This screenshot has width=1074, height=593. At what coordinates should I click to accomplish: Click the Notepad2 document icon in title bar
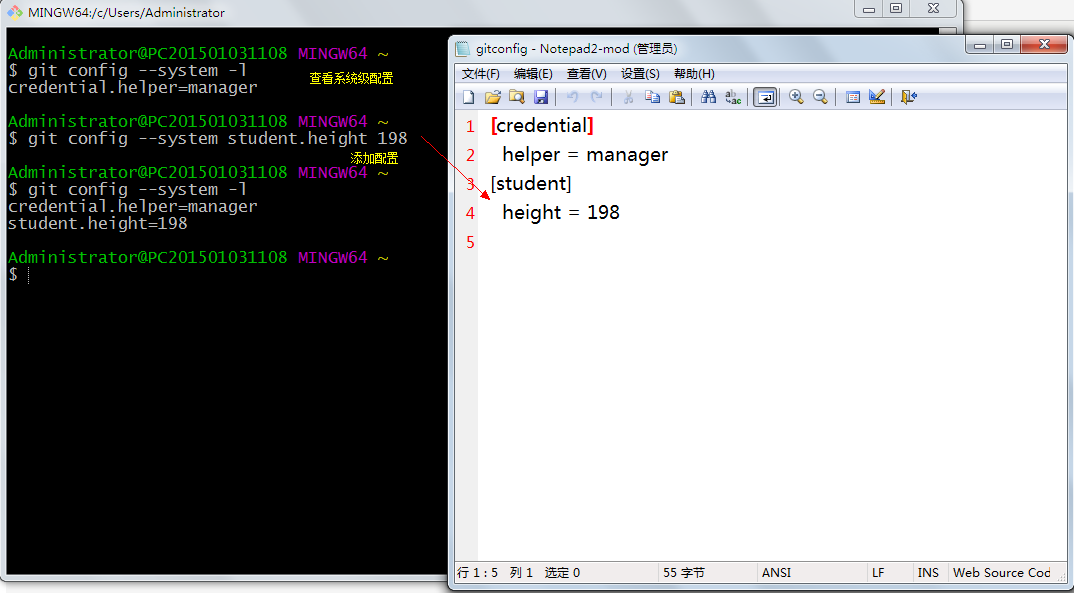[464, 49]
